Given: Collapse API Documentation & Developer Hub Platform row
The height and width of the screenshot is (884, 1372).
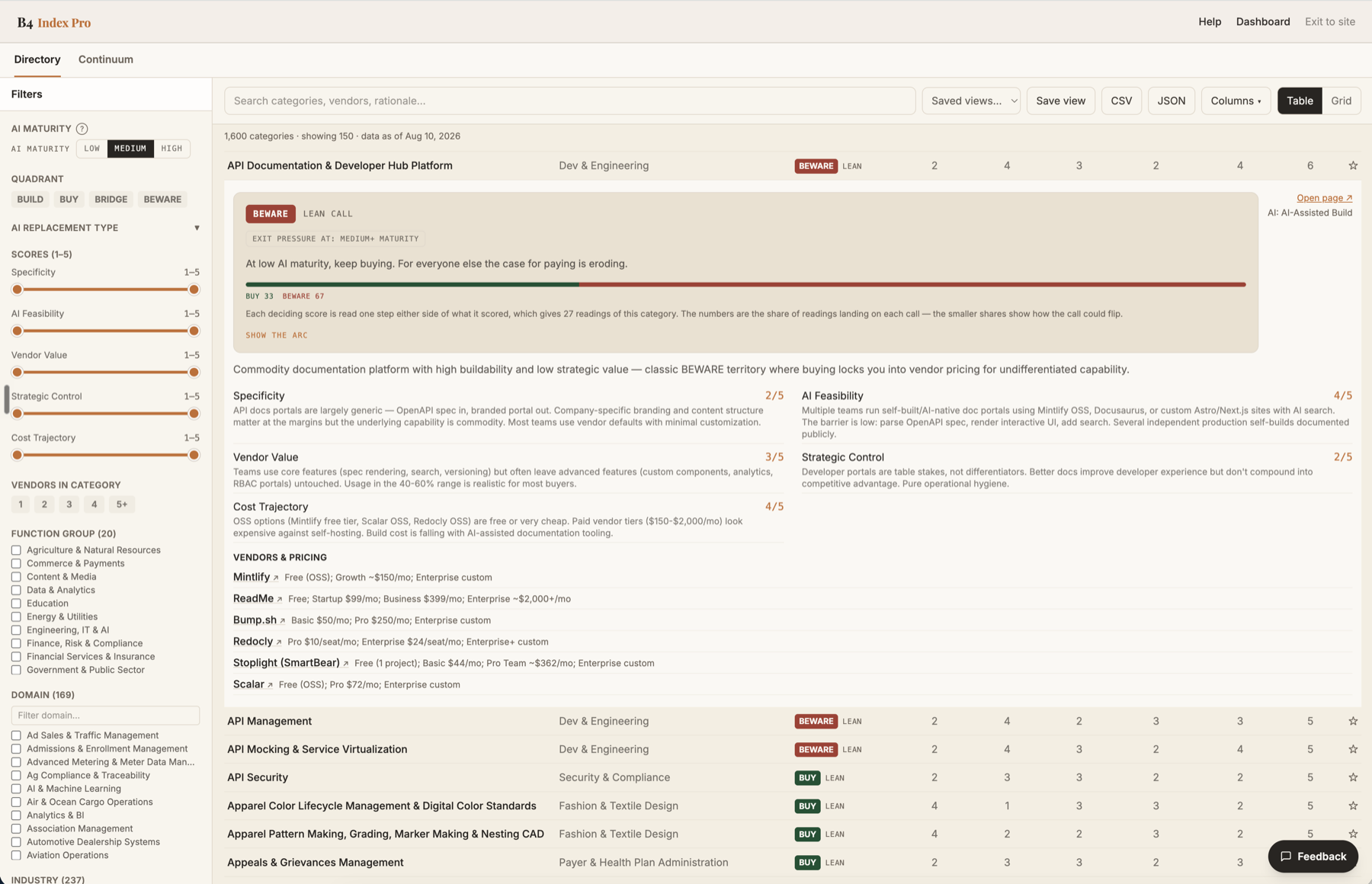Looking at the screenshot, I should [x=793, y=165].
